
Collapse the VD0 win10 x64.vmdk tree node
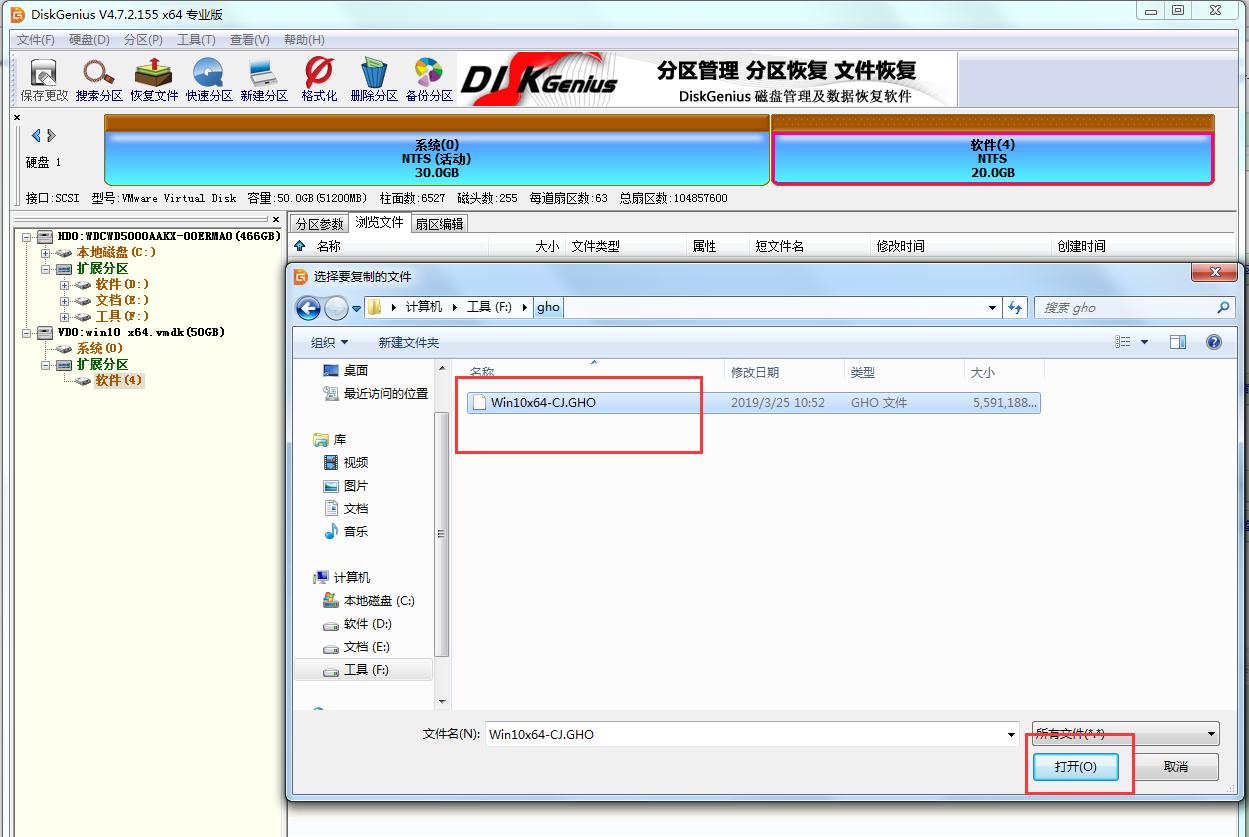tap(28, 332)
